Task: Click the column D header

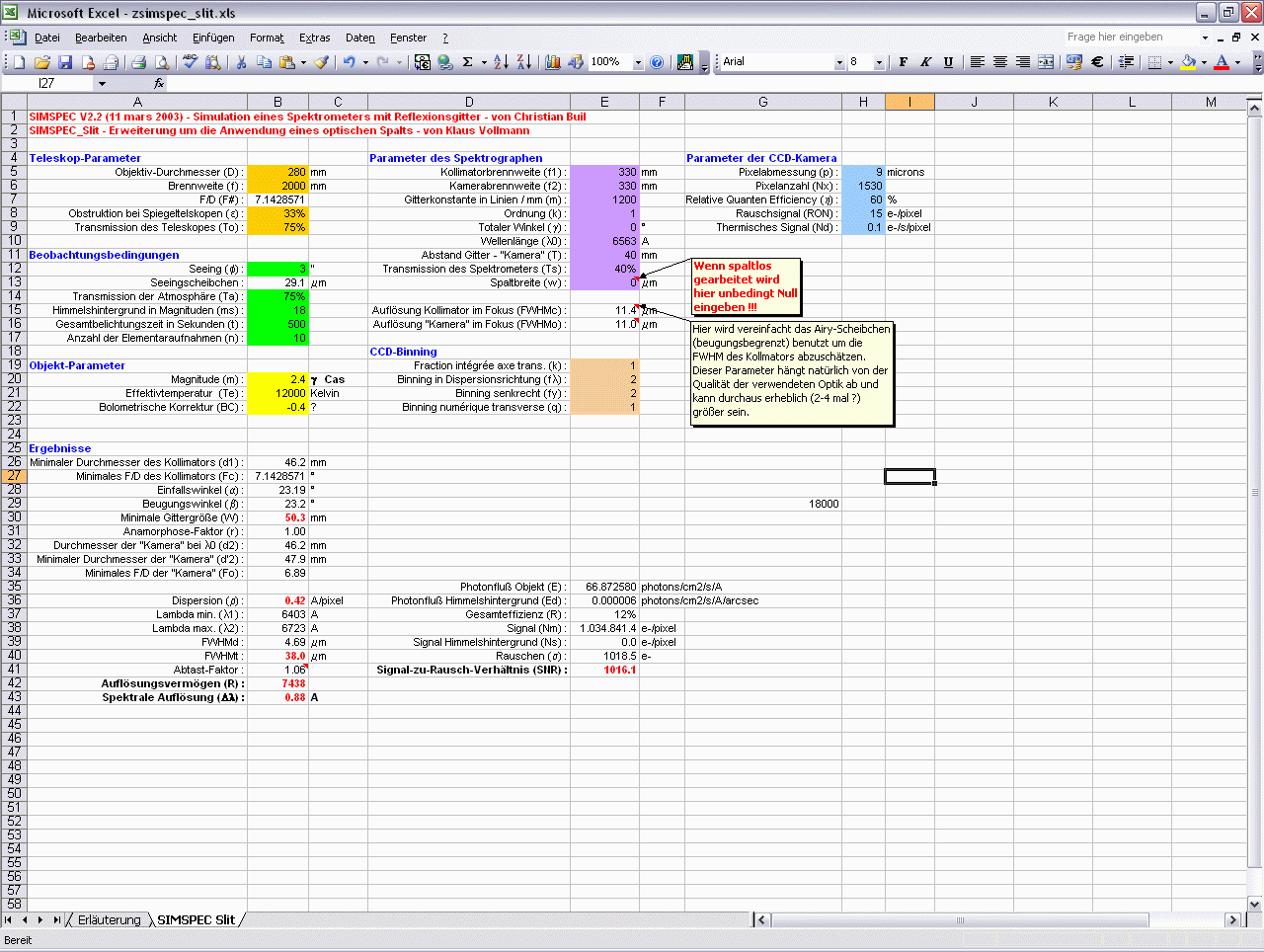Action: pos(469,102)
